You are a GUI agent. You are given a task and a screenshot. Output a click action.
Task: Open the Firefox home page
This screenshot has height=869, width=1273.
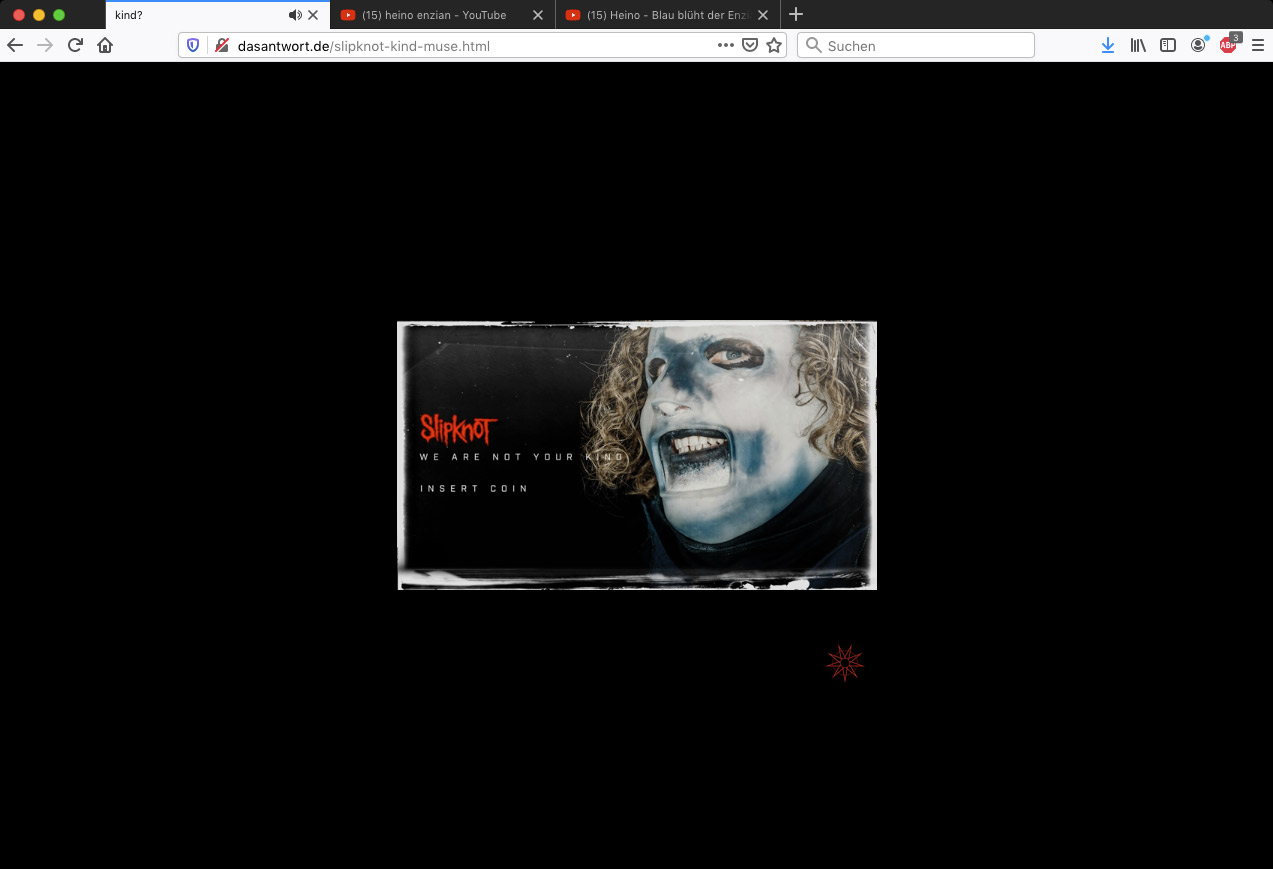click(x=105, y=45)
